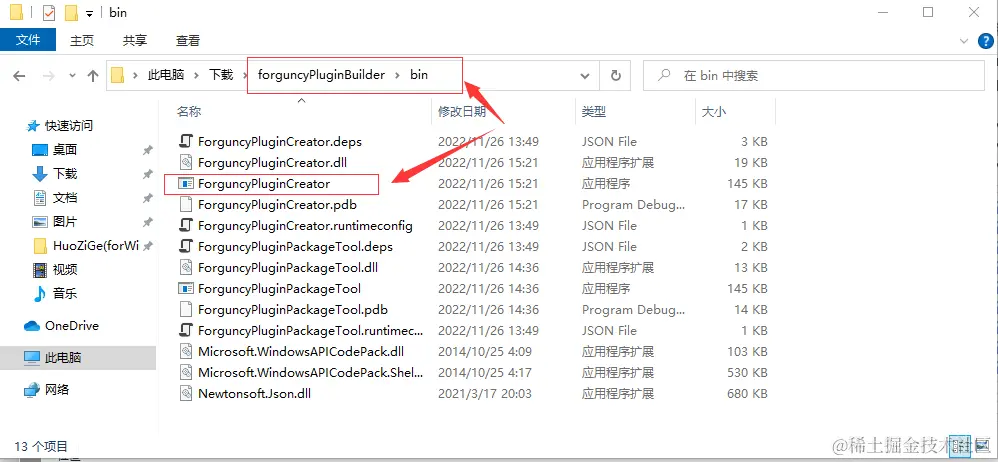
Task: Select 网络 in the sidebar
Action: pos(57,389)
